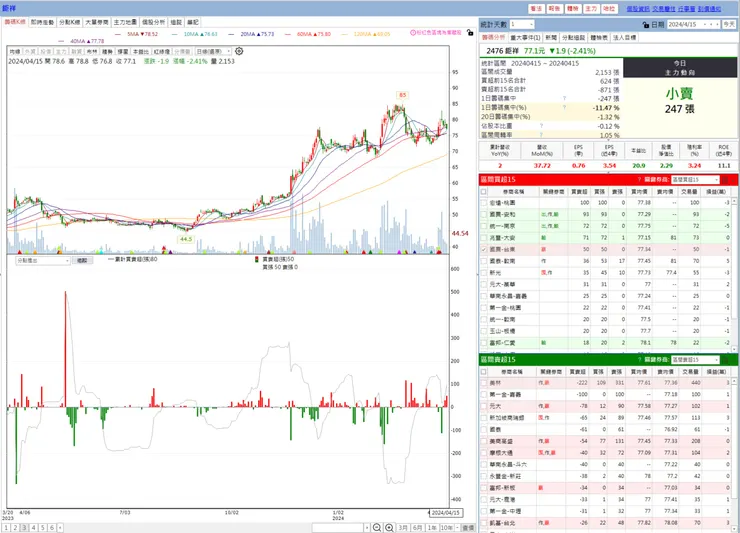740x533 pixels.
Task: Click help icon next to 1日籌碼集中(%) row
Action: tap(564, 108)
